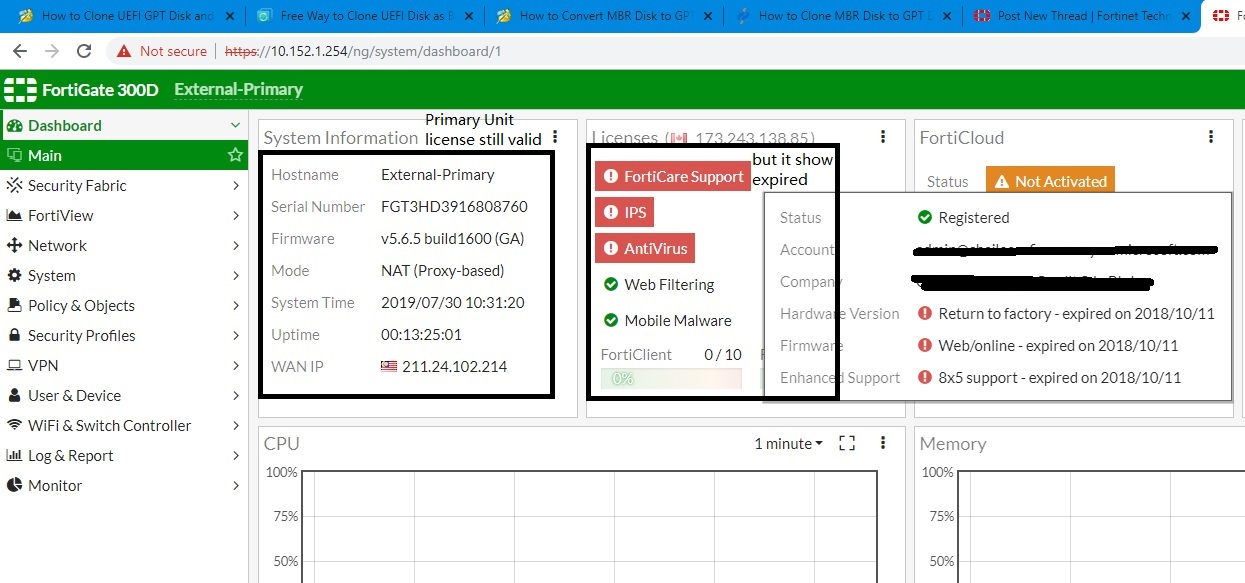This screenshot has height=583, width=1245.
Task: Reload the page with refresh icon
Action: (84, 51)
